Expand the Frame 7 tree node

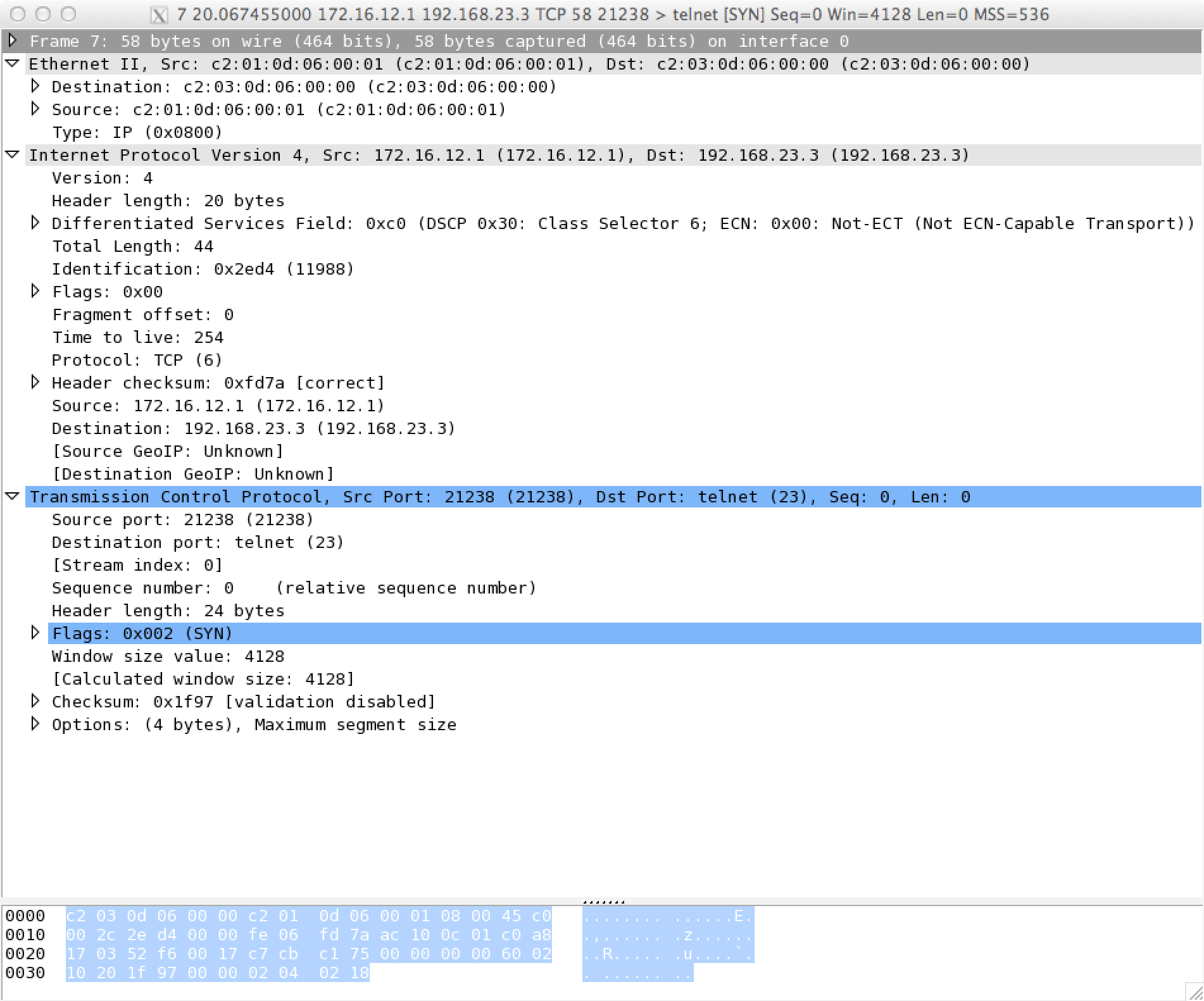pyautogui.click(x=12, y=40)
